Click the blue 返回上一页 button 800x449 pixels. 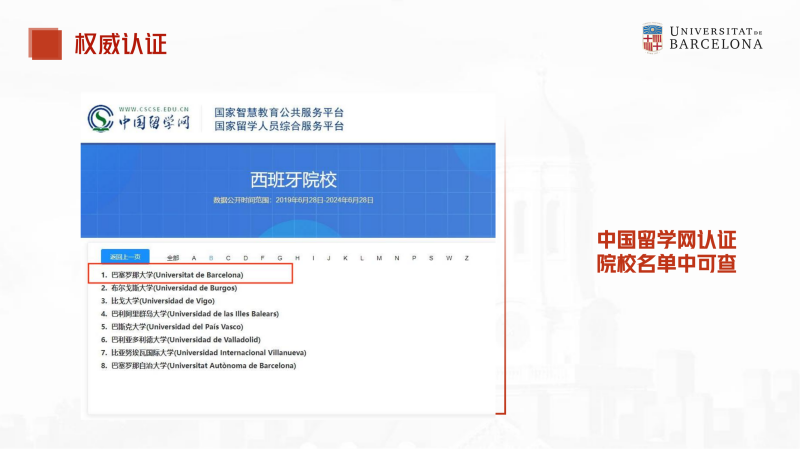(x=125, y=257)
